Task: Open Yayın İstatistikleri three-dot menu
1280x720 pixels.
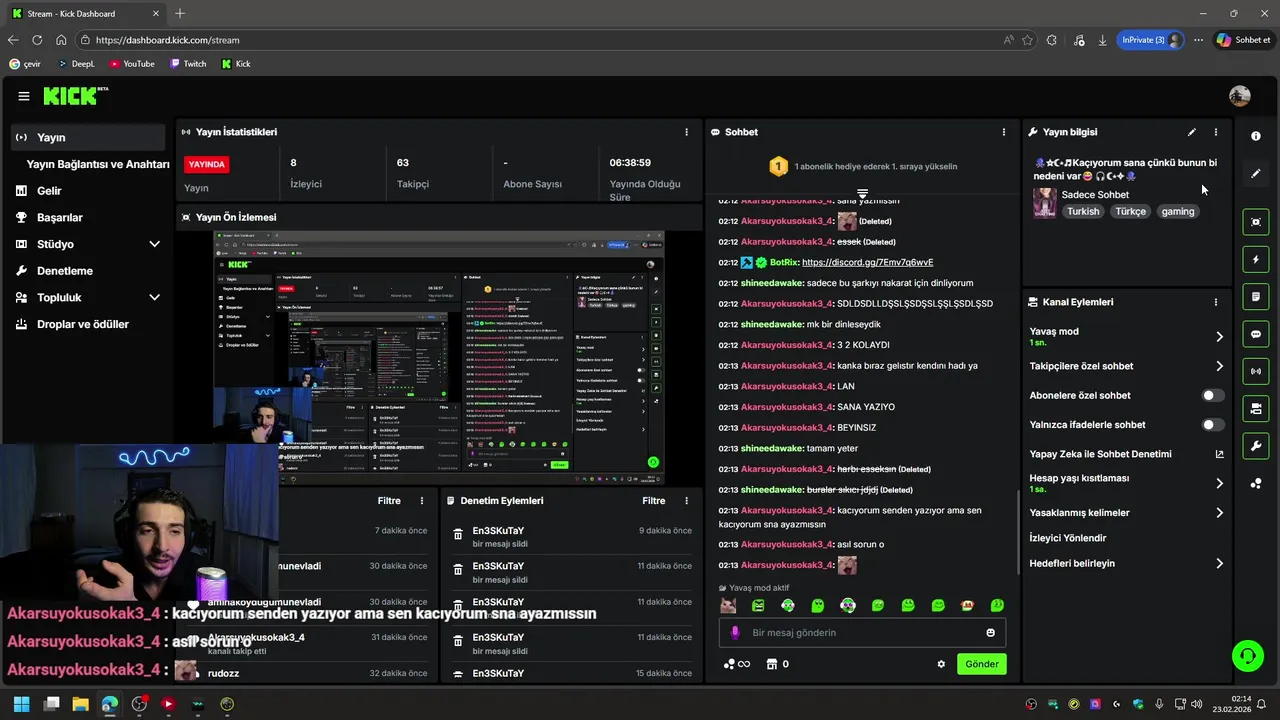Action: click(686, 132)
